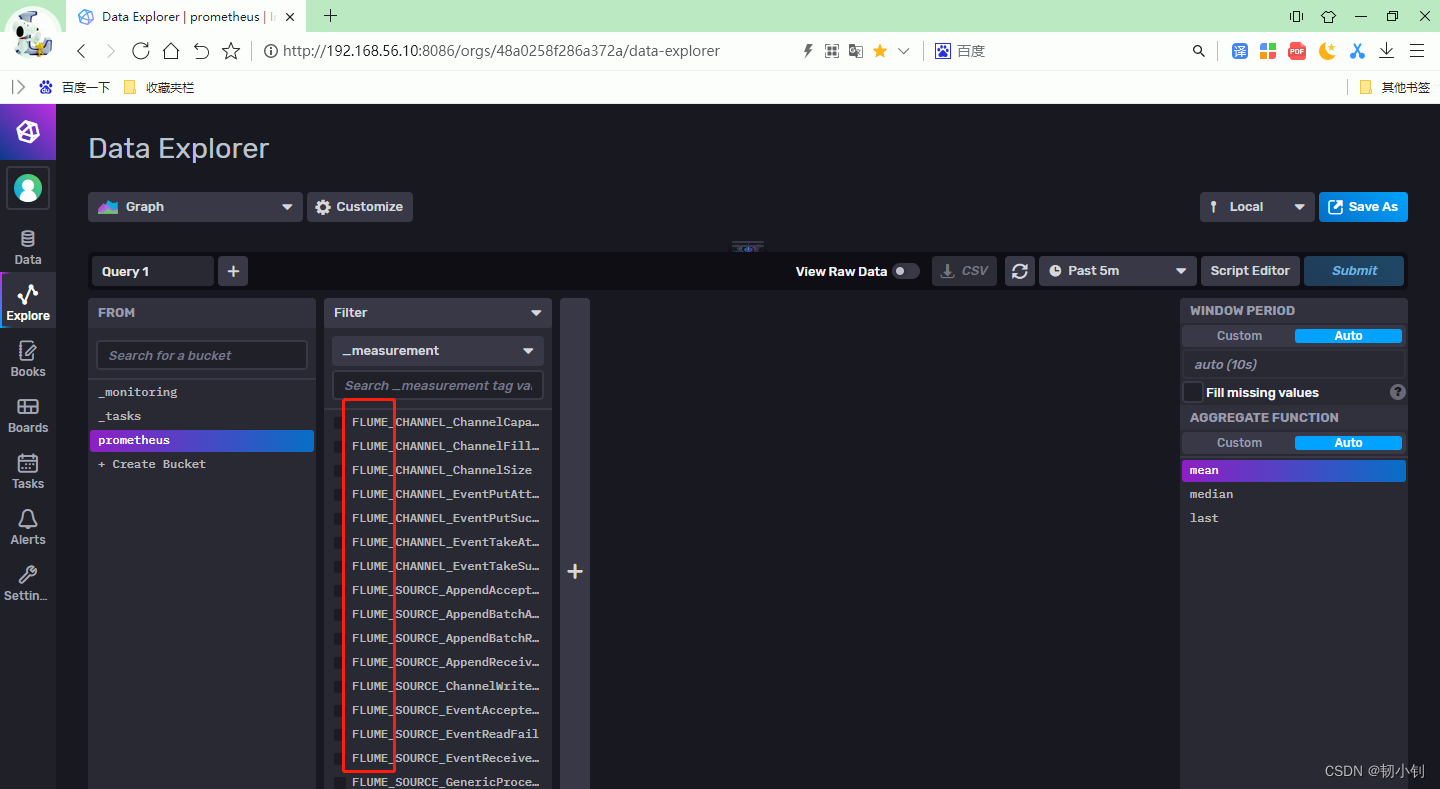Screen dimensions: 1440x789
Task: Open the browser hamburger menu
Action: click(x=1417, y=51)
